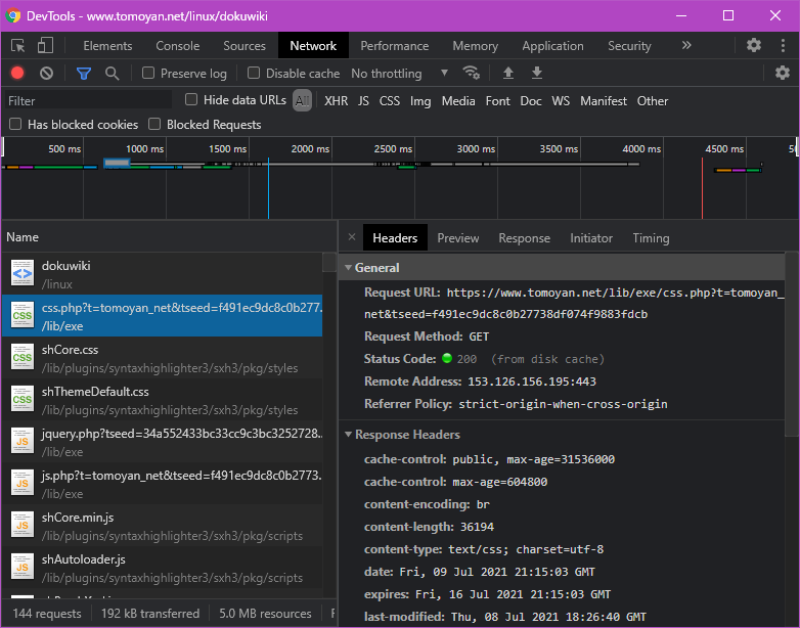Viewport: 800px width, 628px height.
Task: Toggle the filter funnel icon
Action: coord(84,73)
